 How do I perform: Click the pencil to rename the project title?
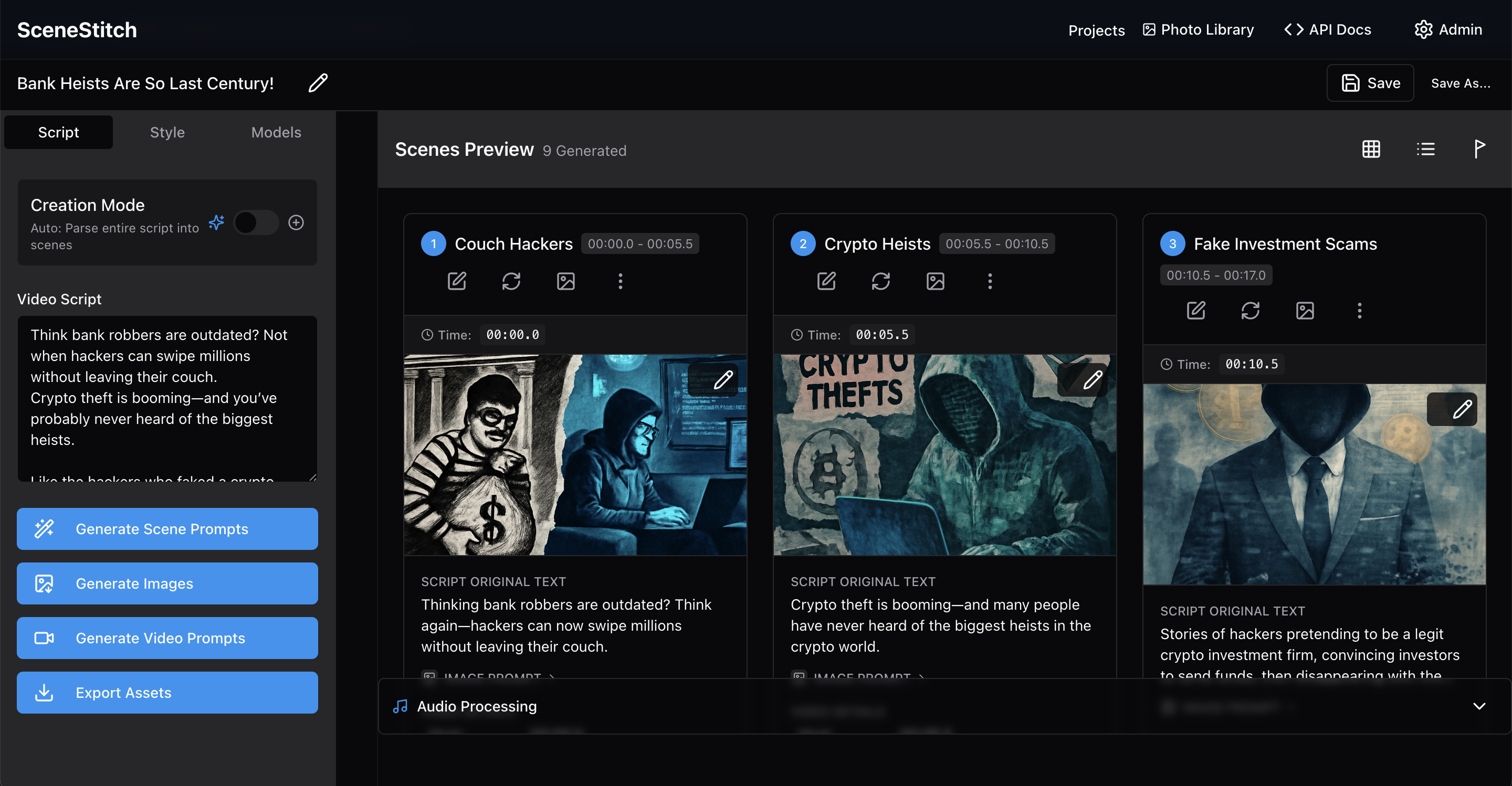click(317, 83)
